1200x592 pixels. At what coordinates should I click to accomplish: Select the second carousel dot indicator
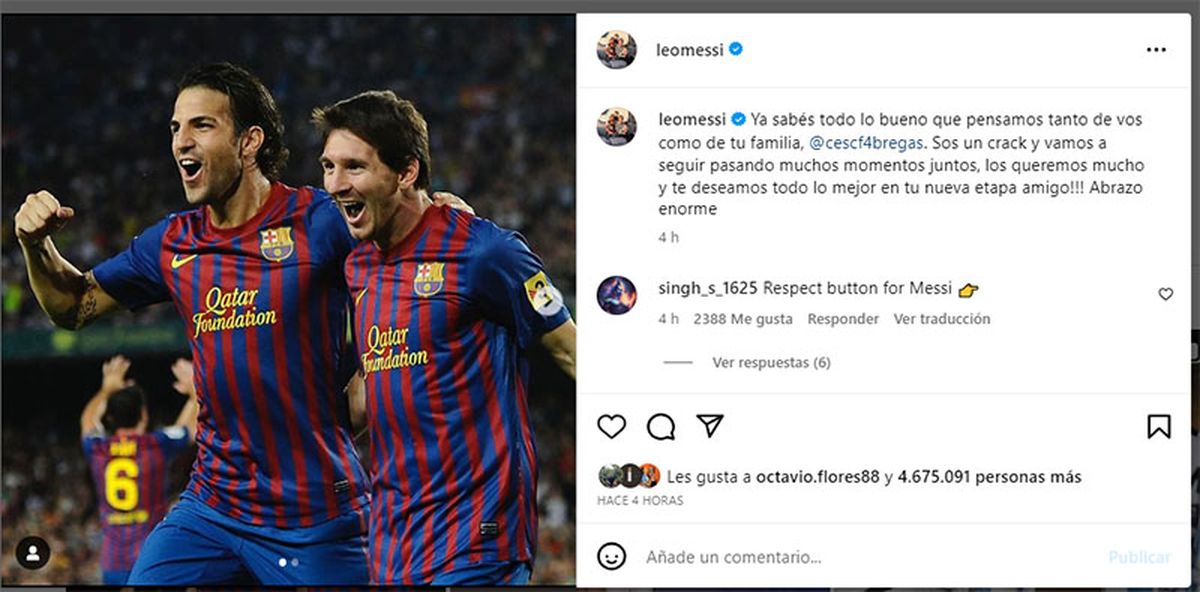point(294,563)
